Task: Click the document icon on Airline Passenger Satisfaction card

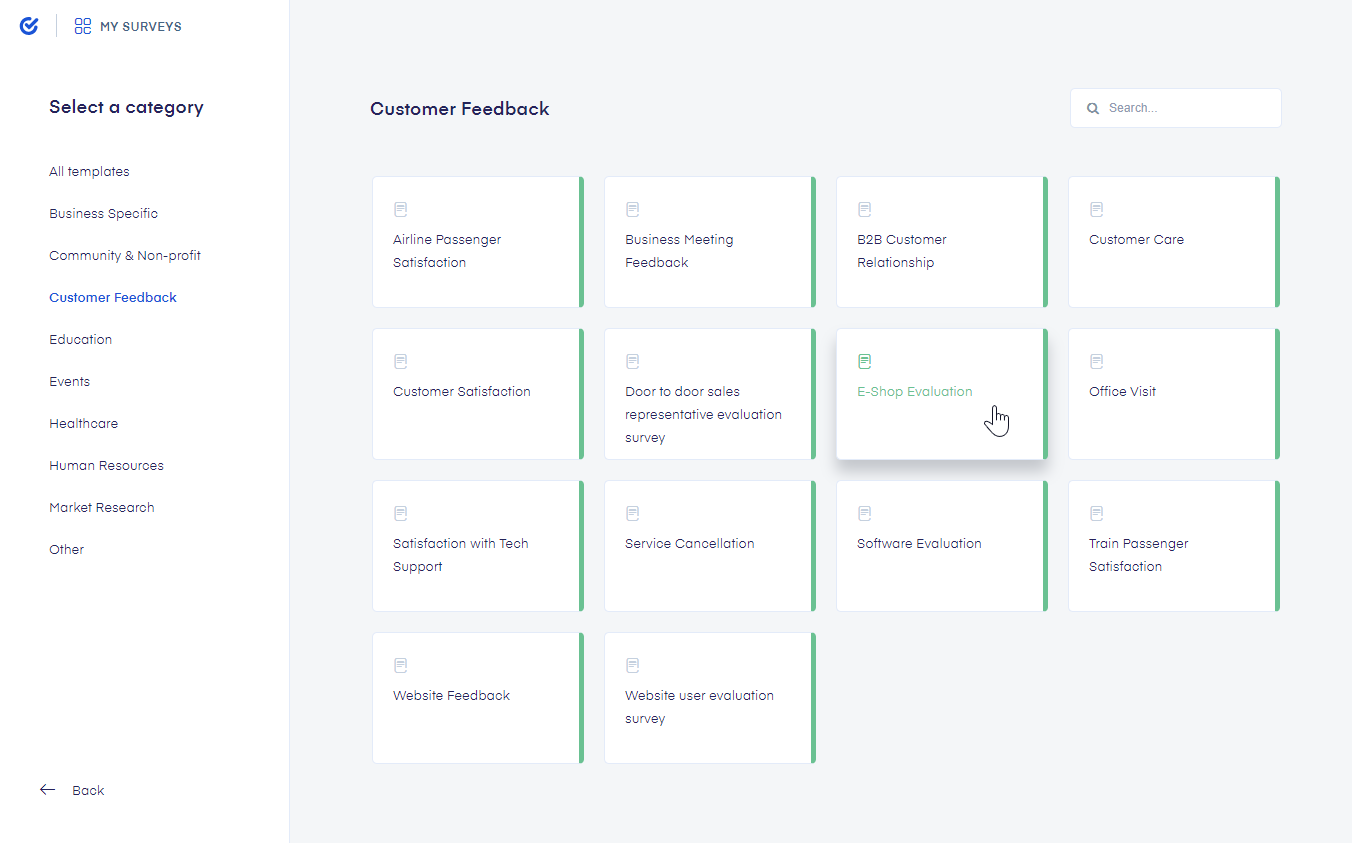Action: click(401, 209)
